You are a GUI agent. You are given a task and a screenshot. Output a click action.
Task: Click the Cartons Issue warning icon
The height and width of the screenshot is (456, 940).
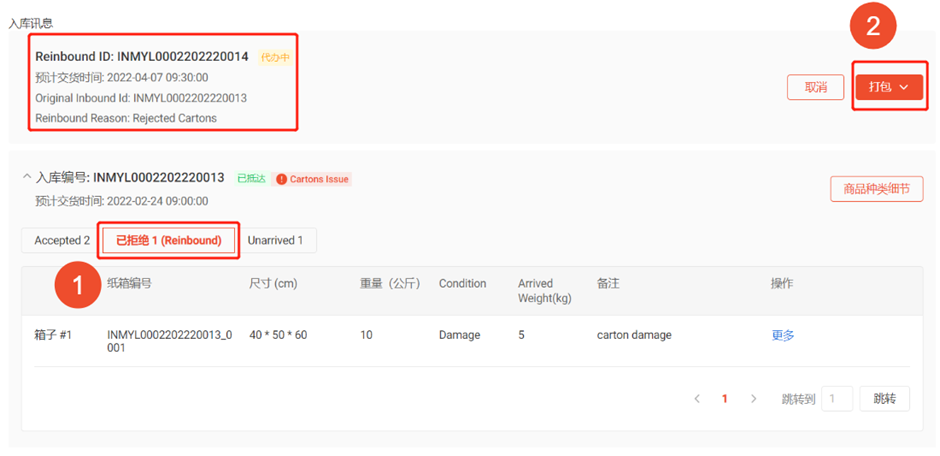pos(282,179)
